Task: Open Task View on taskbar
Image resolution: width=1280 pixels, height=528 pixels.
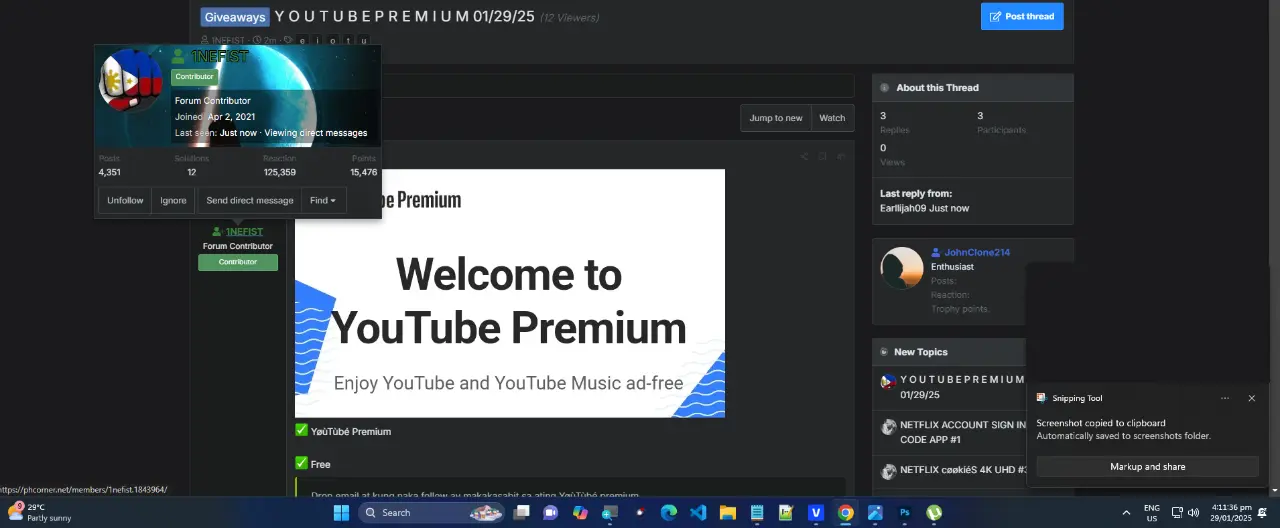Action: point(521,512)
